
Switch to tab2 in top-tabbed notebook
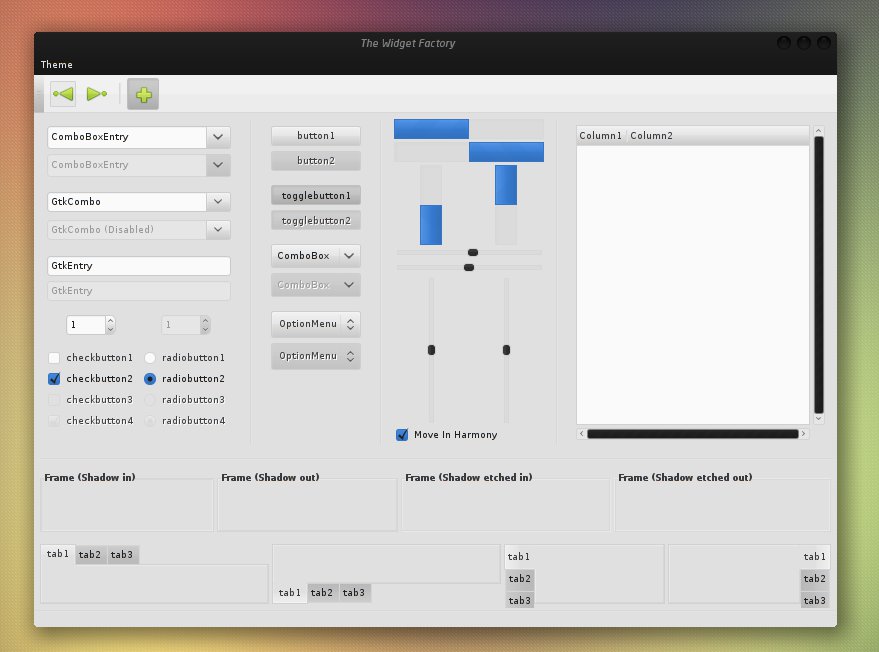click(x=90, y=555)
